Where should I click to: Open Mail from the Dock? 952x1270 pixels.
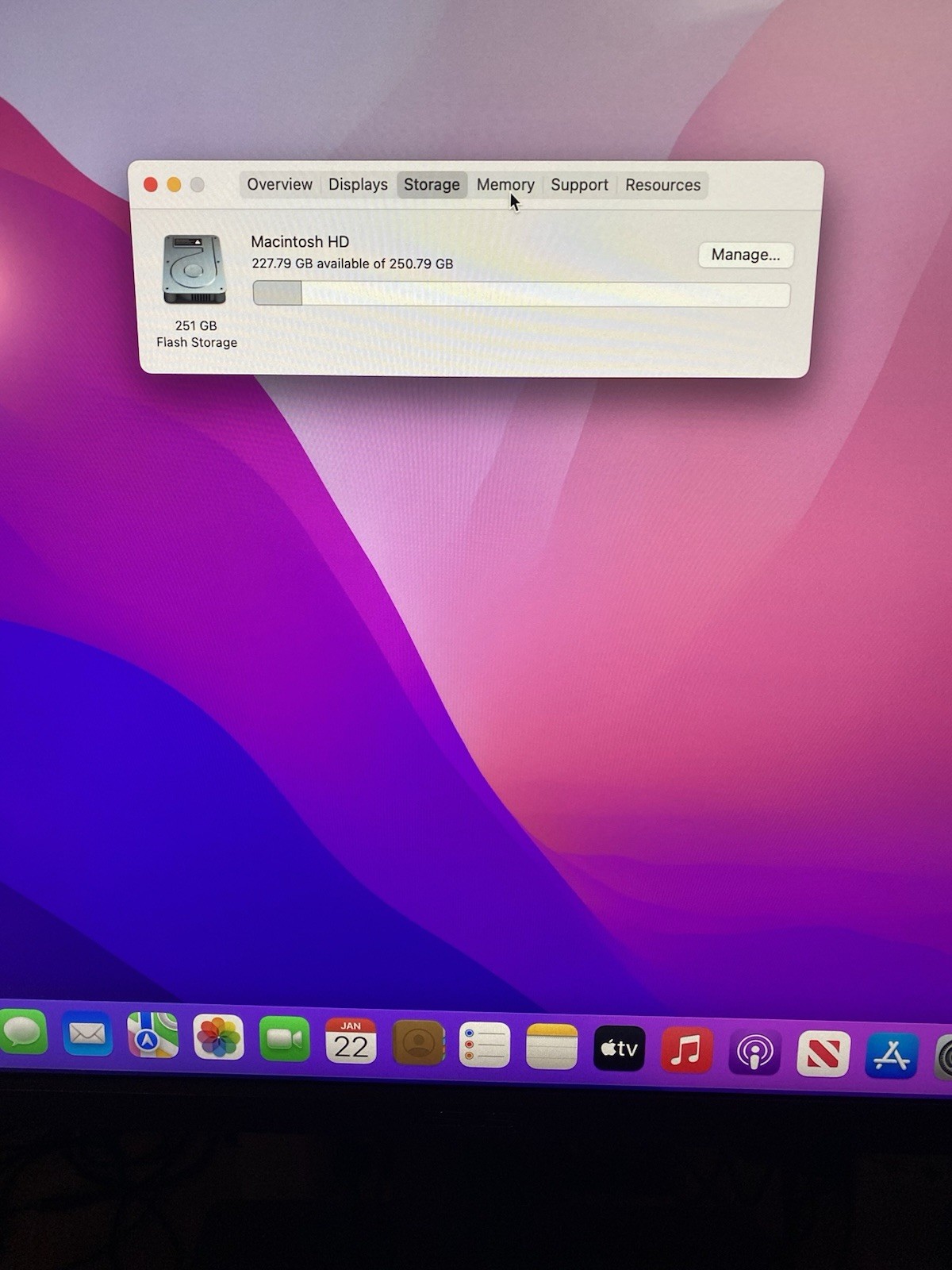[87, 1033]
